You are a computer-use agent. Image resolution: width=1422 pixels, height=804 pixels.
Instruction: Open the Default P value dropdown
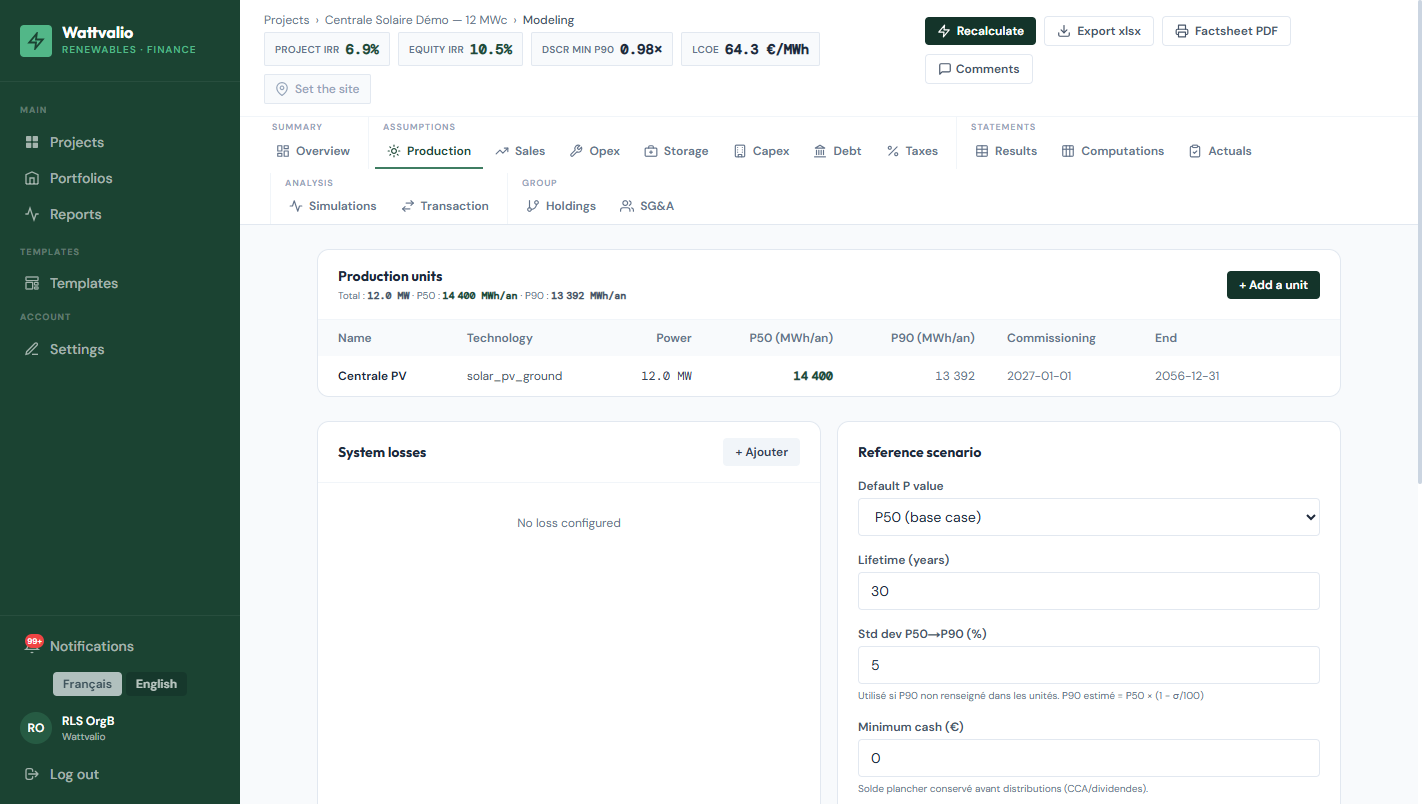pos(1088,517)
